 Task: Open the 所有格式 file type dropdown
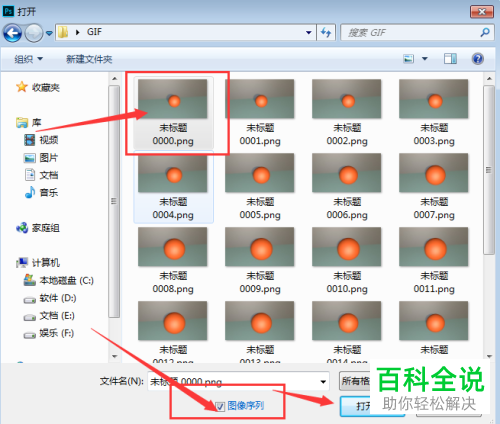click(x=355, y=381)
